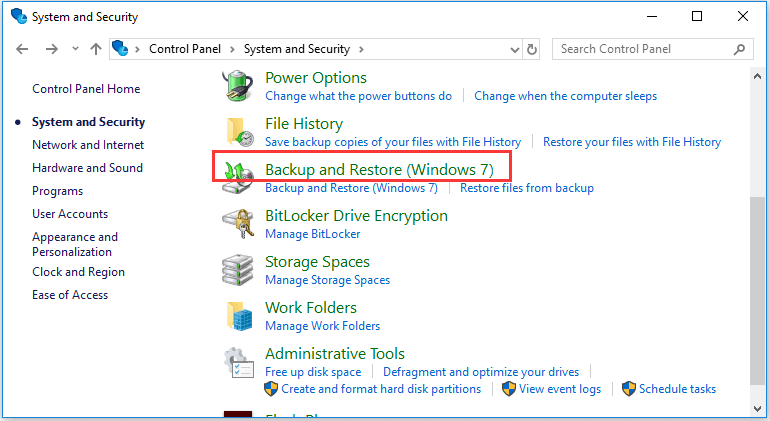Open Create and format hard disk partitions
The width and height of the screenshot is (770, 421).
point(381,389)
